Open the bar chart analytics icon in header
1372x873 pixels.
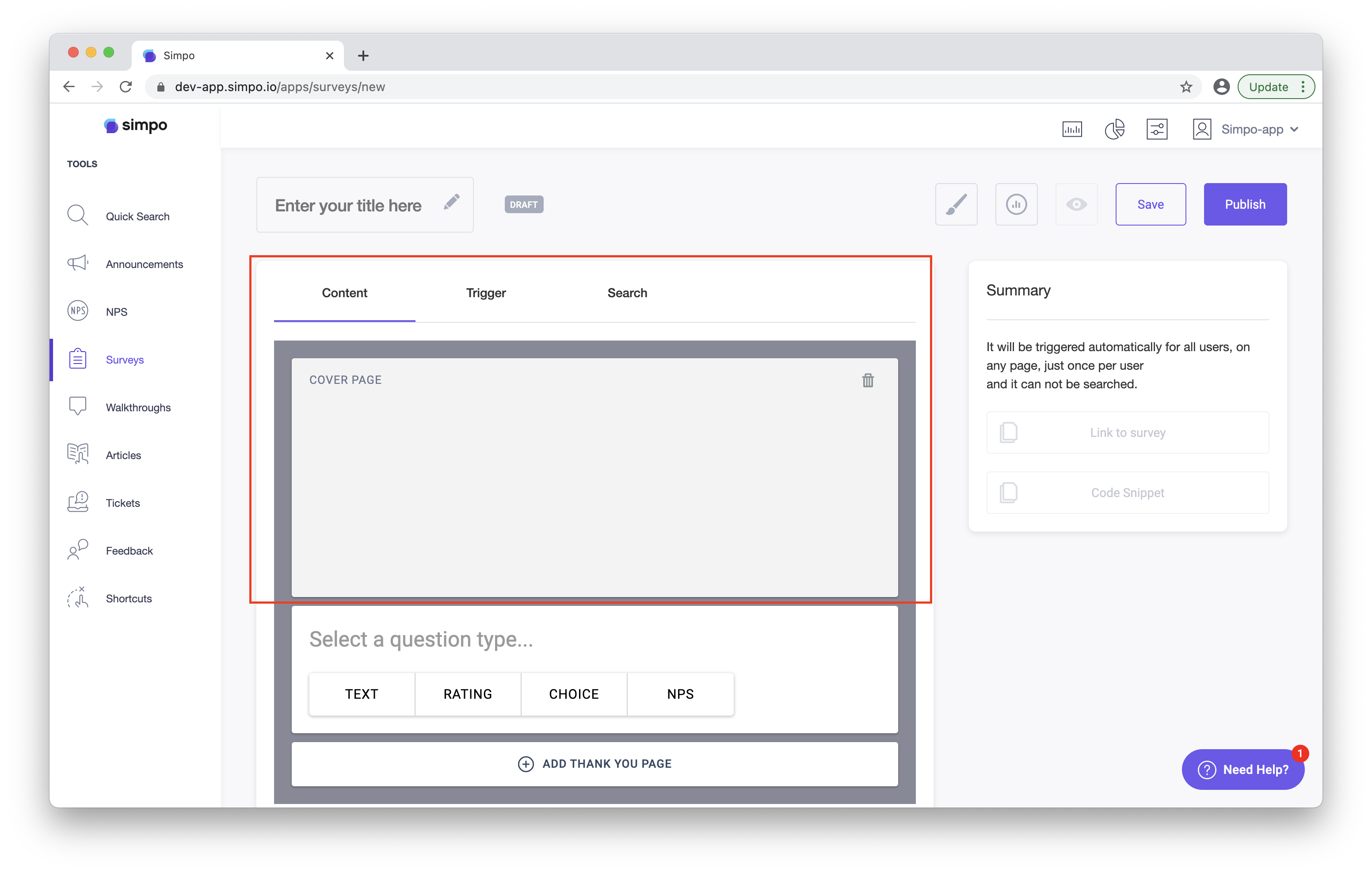pos(1072,130)
